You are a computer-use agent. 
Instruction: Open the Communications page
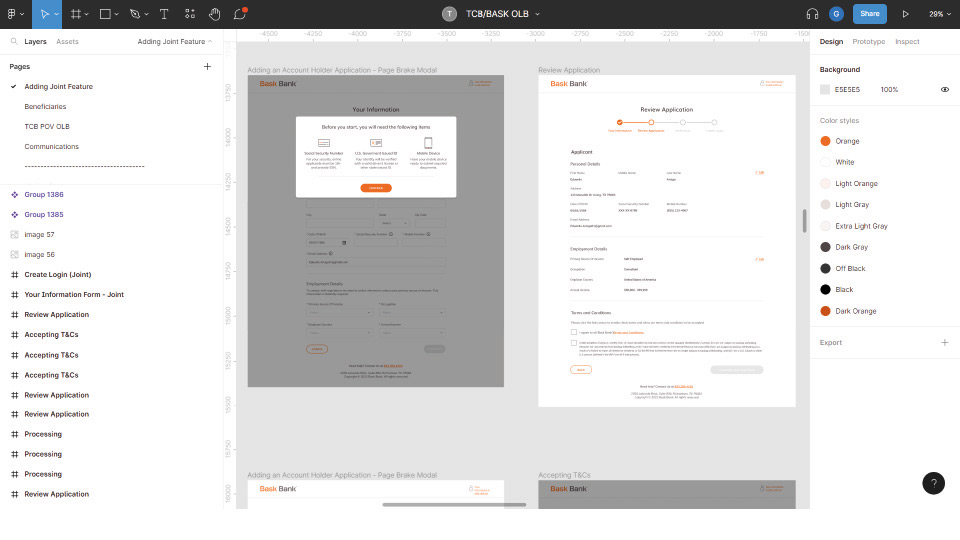click(51, 147)
